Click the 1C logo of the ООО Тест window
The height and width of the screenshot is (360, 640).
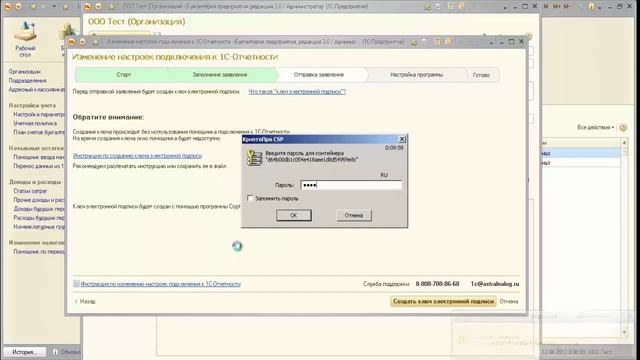point(87,7)
